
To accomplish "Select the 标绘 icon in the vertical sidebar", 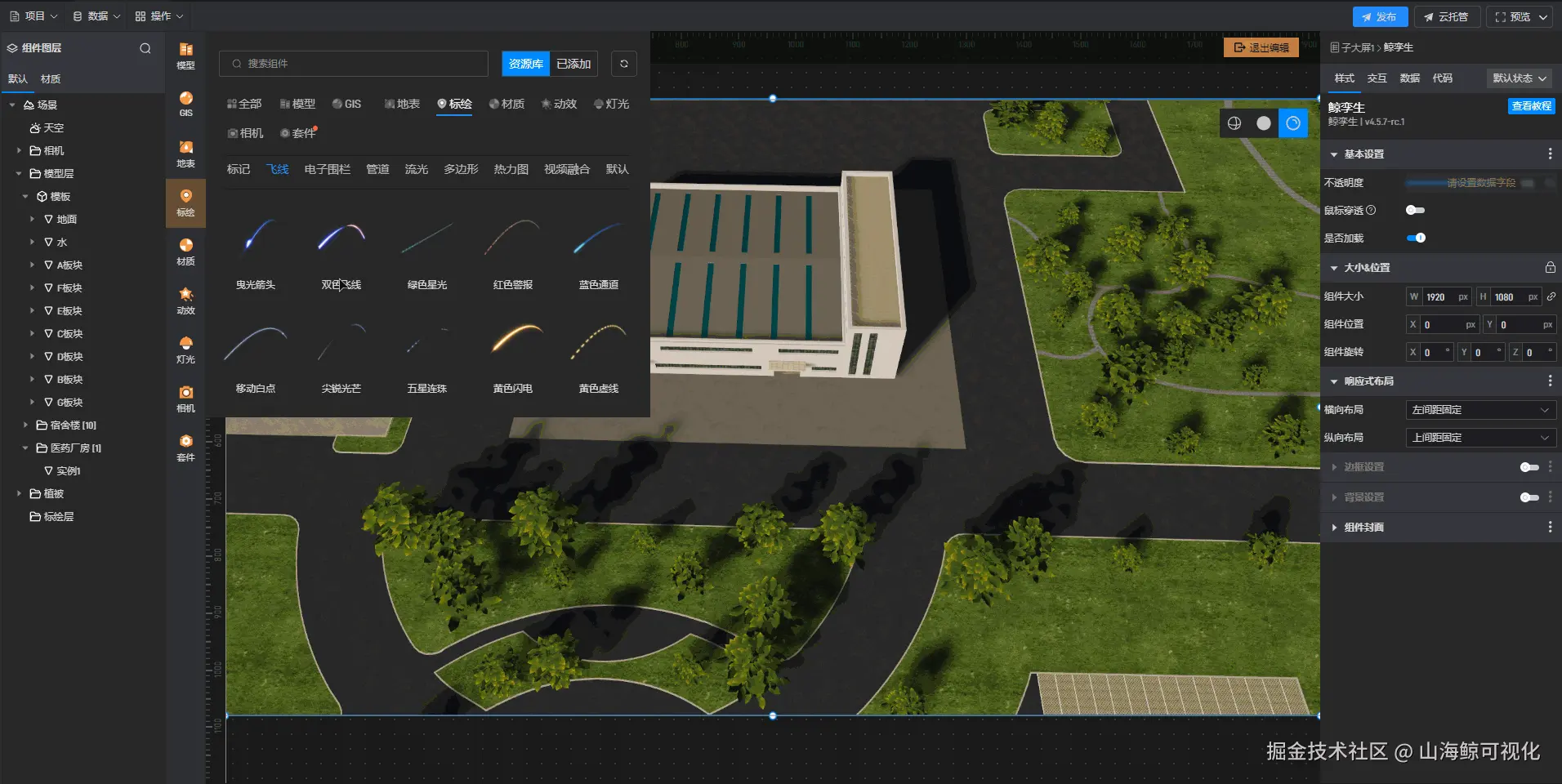I will coord(185,203).
